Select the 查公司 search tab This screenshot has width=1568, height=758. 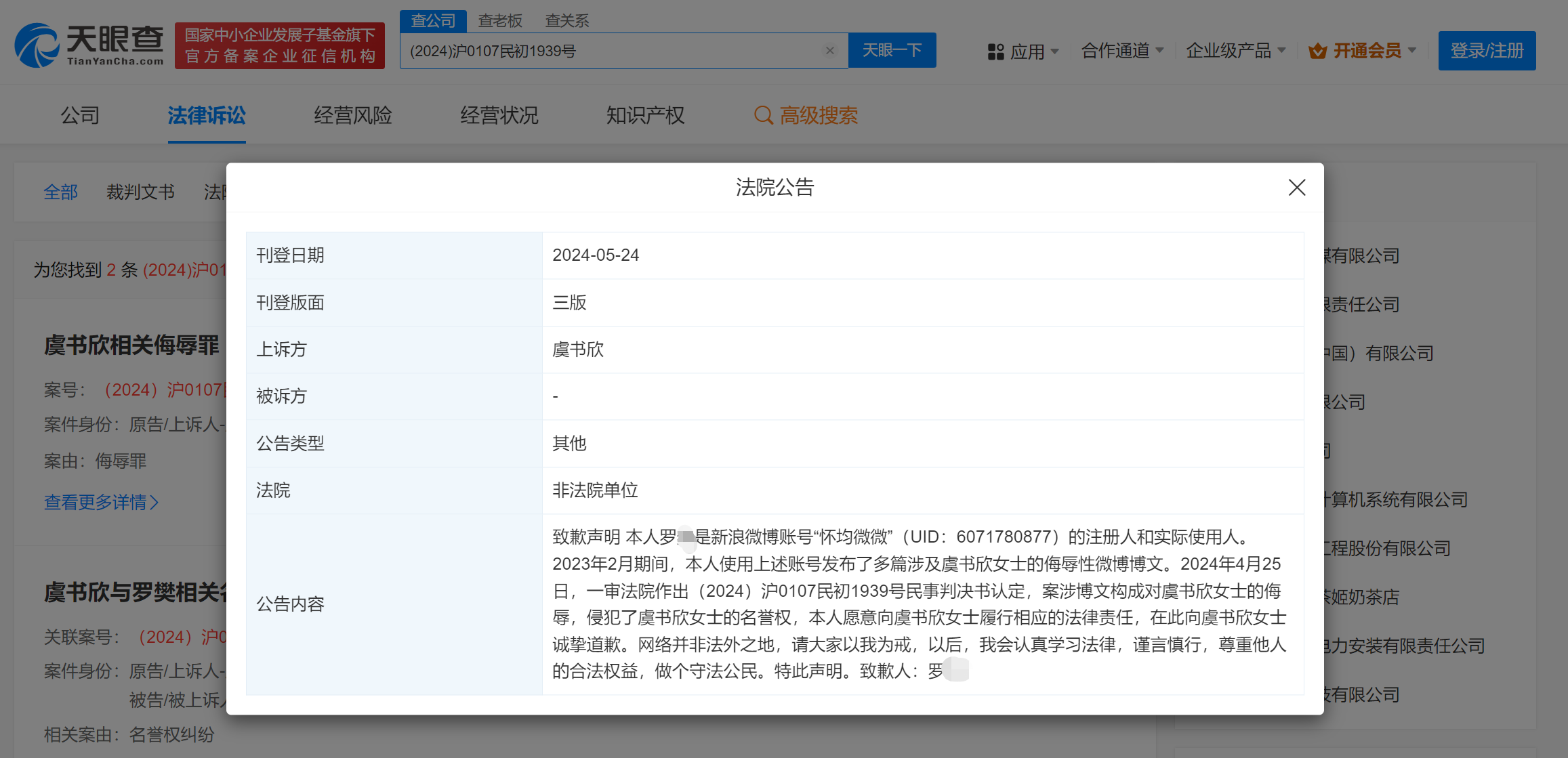click(x=433, y=21)
